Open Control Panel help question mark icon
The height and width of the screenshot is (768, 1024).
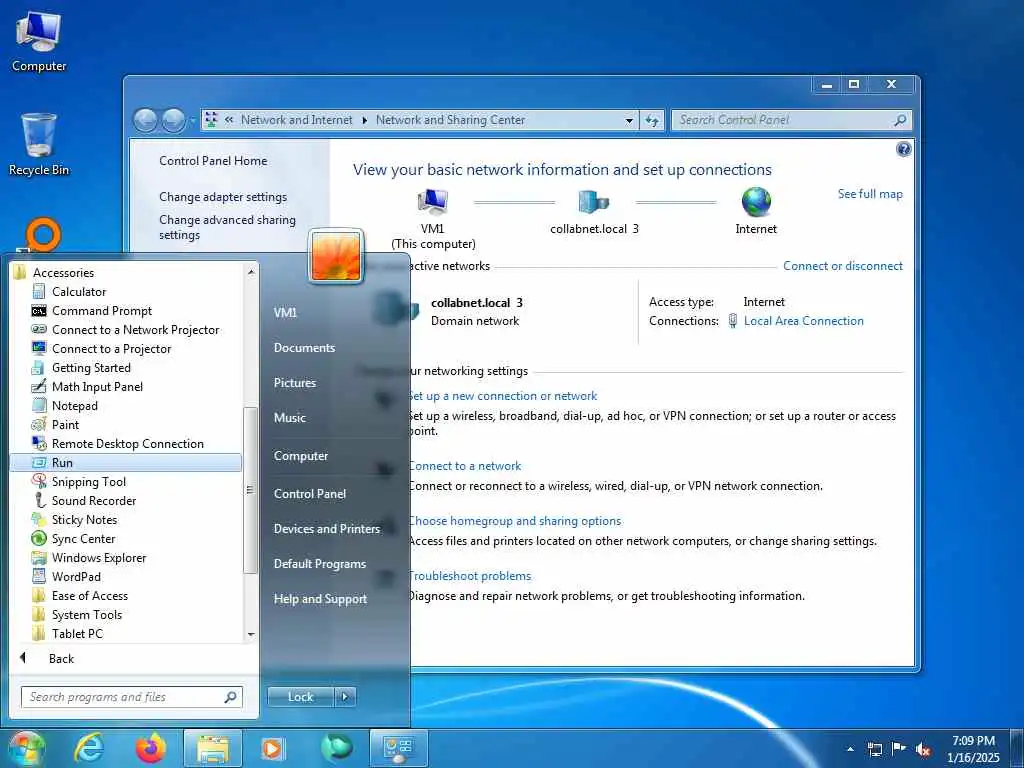tap(903, 150)
